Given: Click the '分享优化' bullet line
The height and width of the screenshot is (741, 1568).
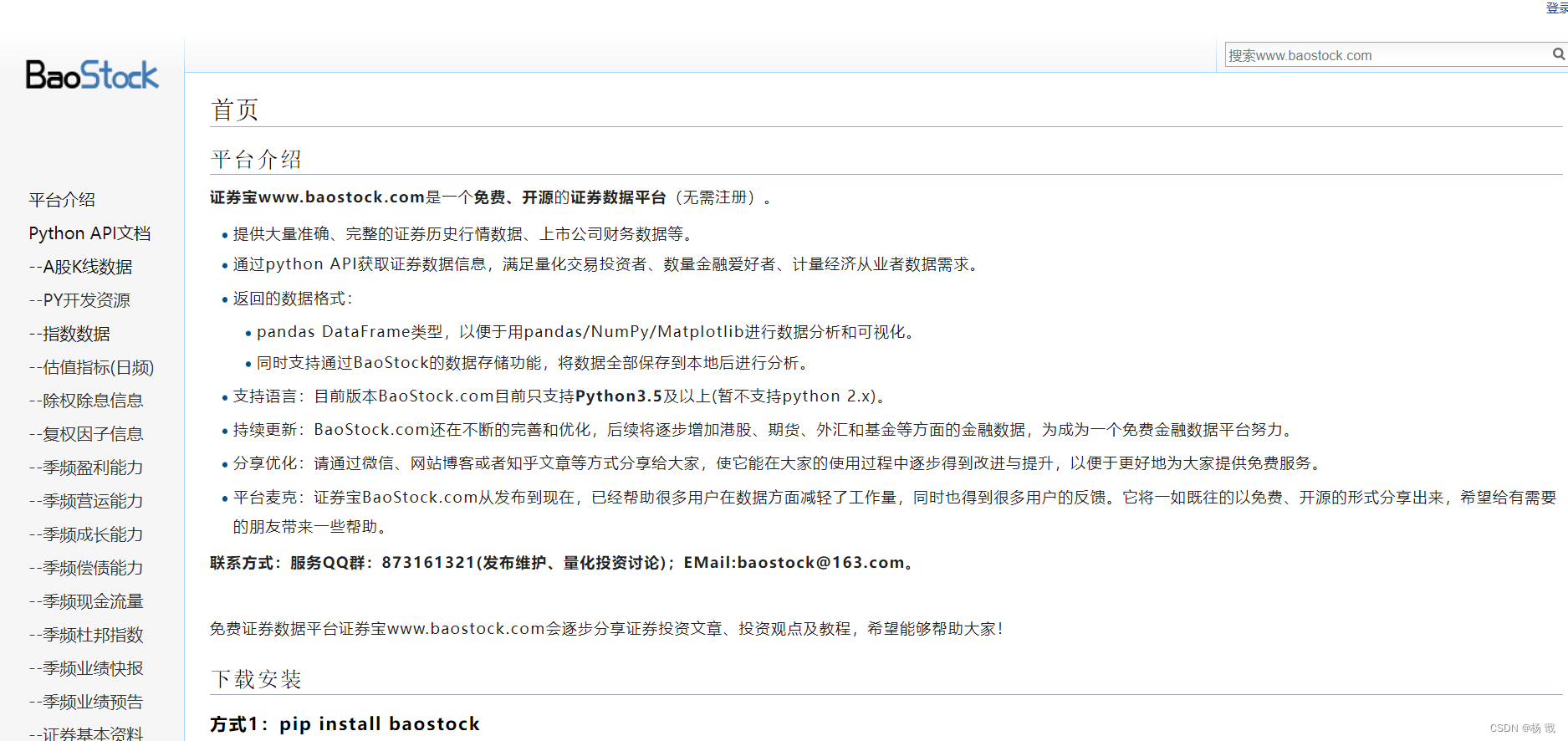Looking at the screenshot, I should (779, 463).
